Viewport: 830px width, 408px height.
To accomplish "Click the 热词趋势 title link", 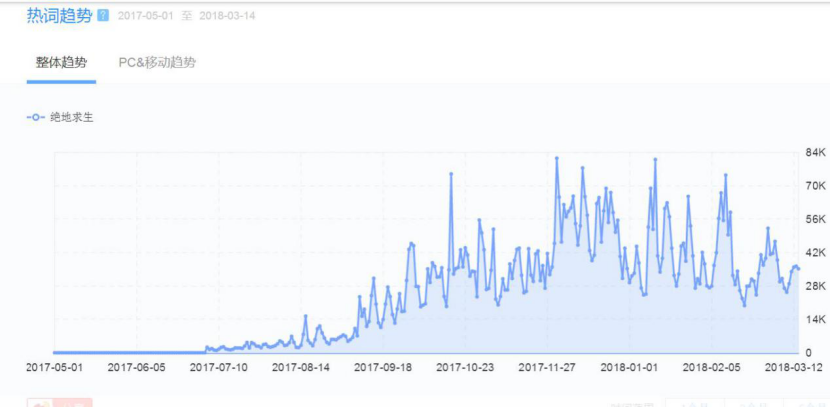I will 59,16.
